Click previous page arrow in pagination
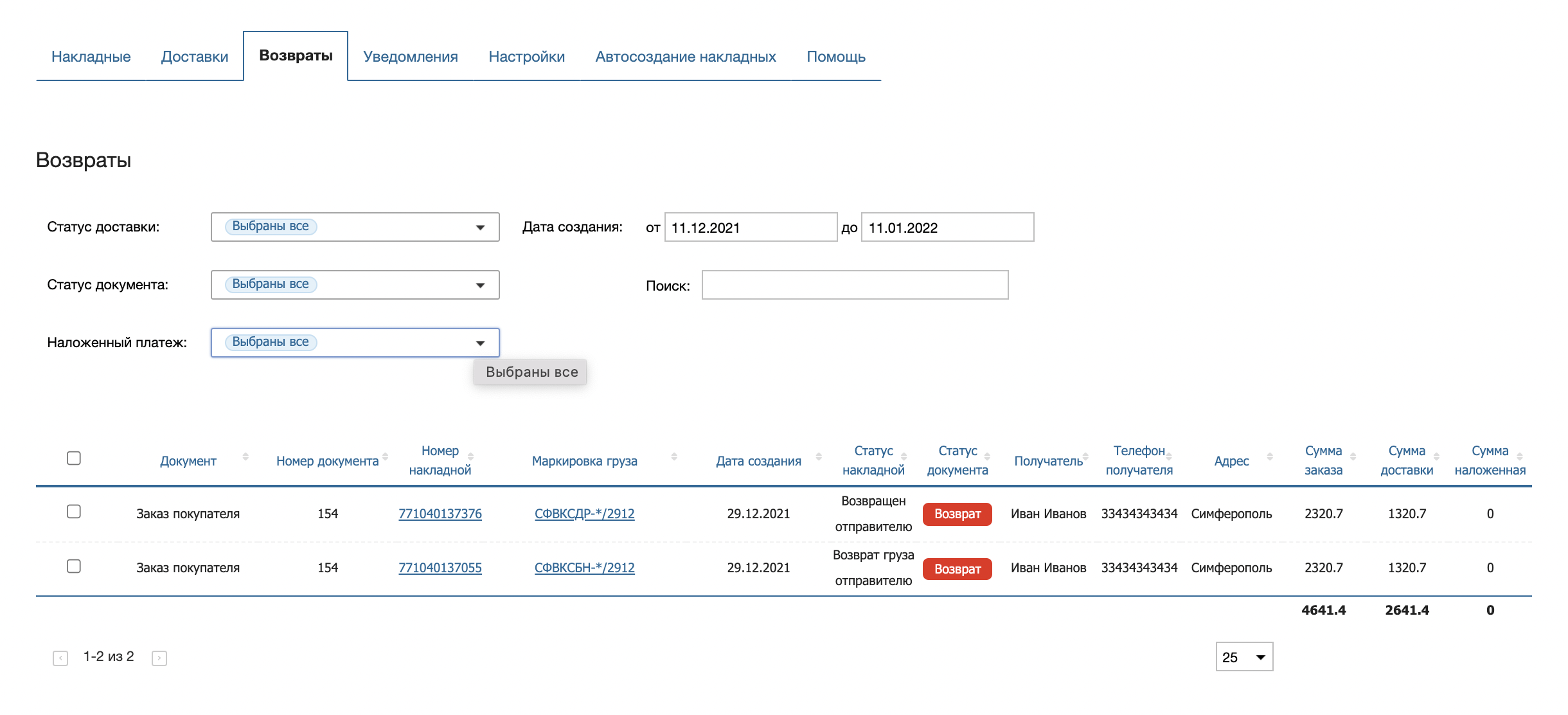Image resolution: width=1568 pixels, height=715 pixels. tap(61, 657)
